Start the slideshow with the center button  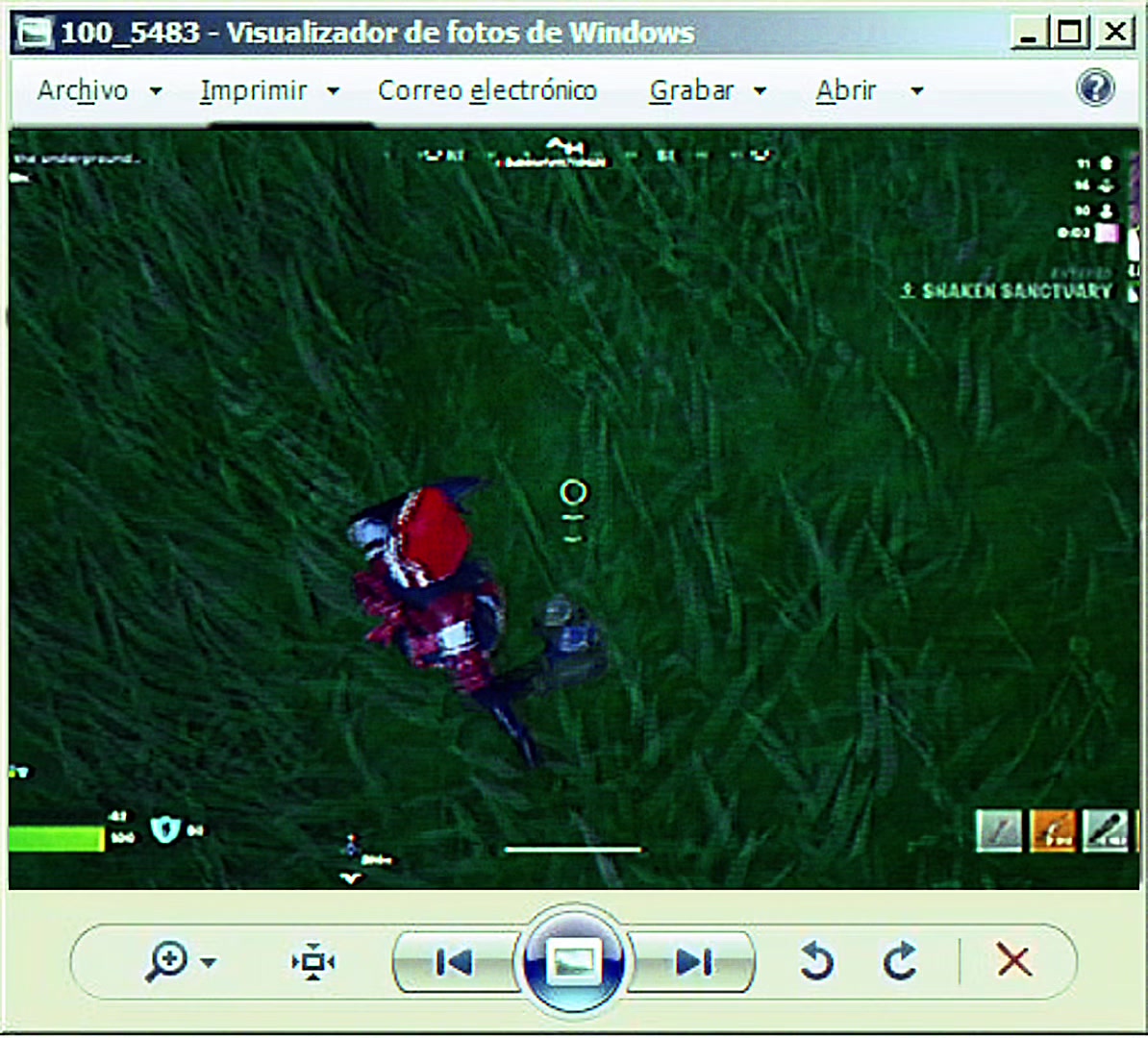pyautogui.click(x=573, y=961)
